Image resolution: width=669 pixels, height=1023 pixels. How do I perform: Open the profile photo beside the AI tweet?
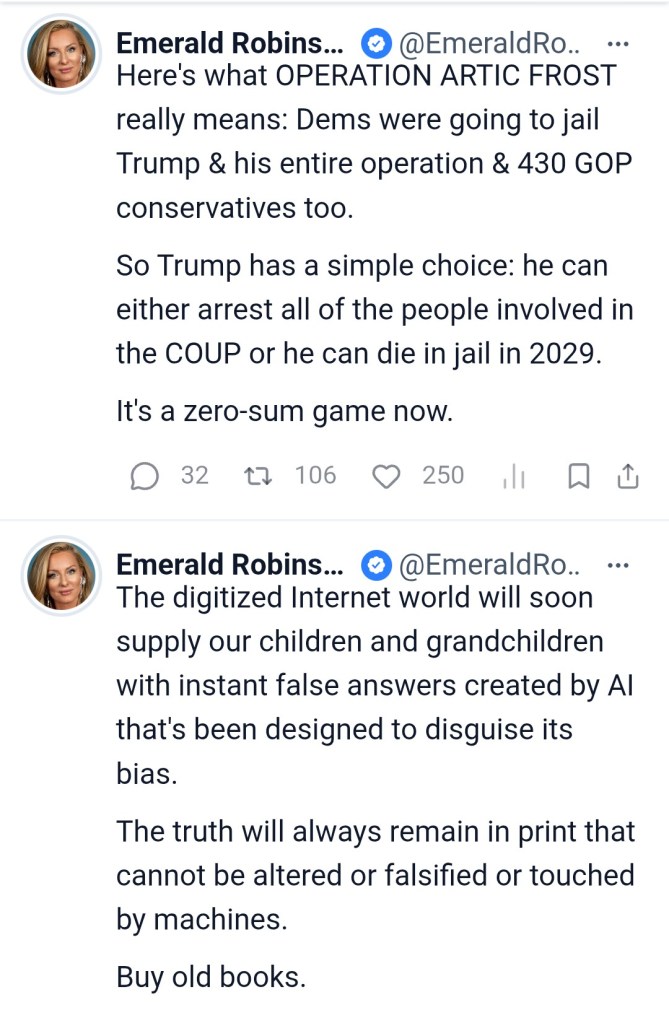[61, 576]
